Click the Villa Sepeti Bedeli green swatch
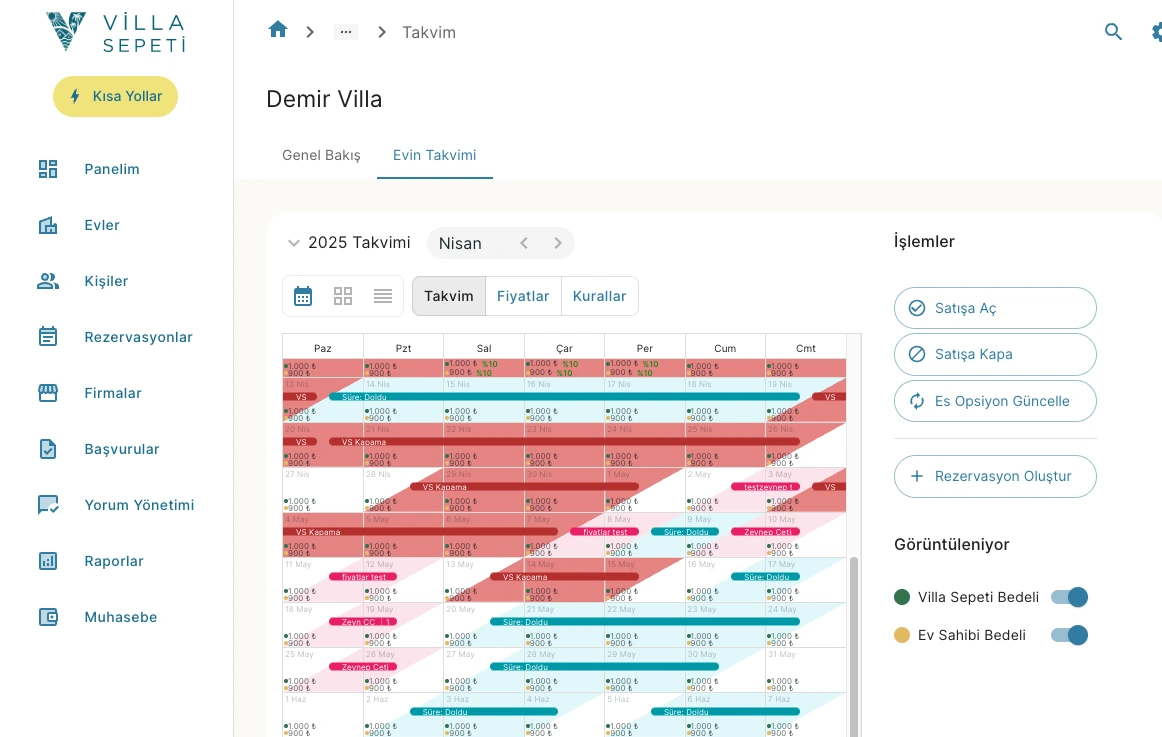Screen dimensions: 1162x737 (x=902, y=597)
